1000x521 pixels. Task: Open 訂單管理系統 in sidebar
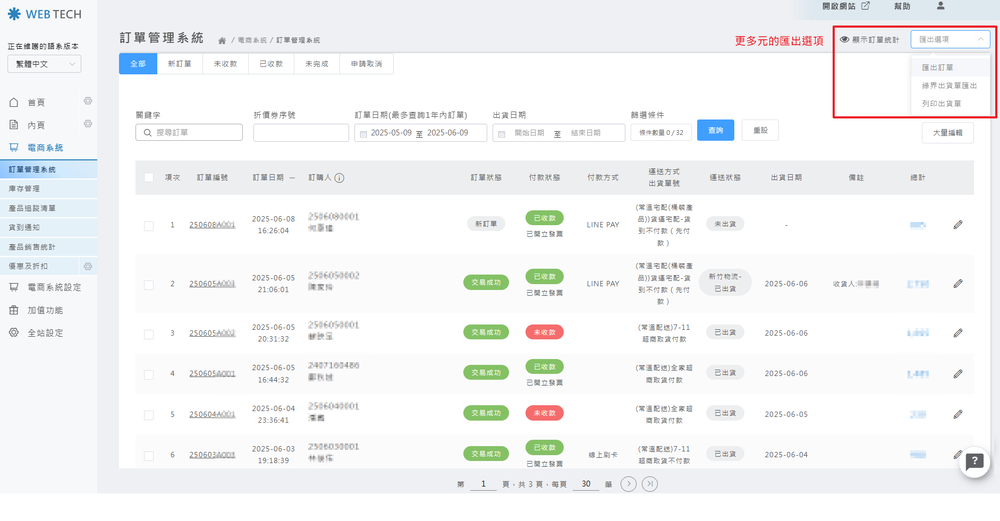[48, 169]
